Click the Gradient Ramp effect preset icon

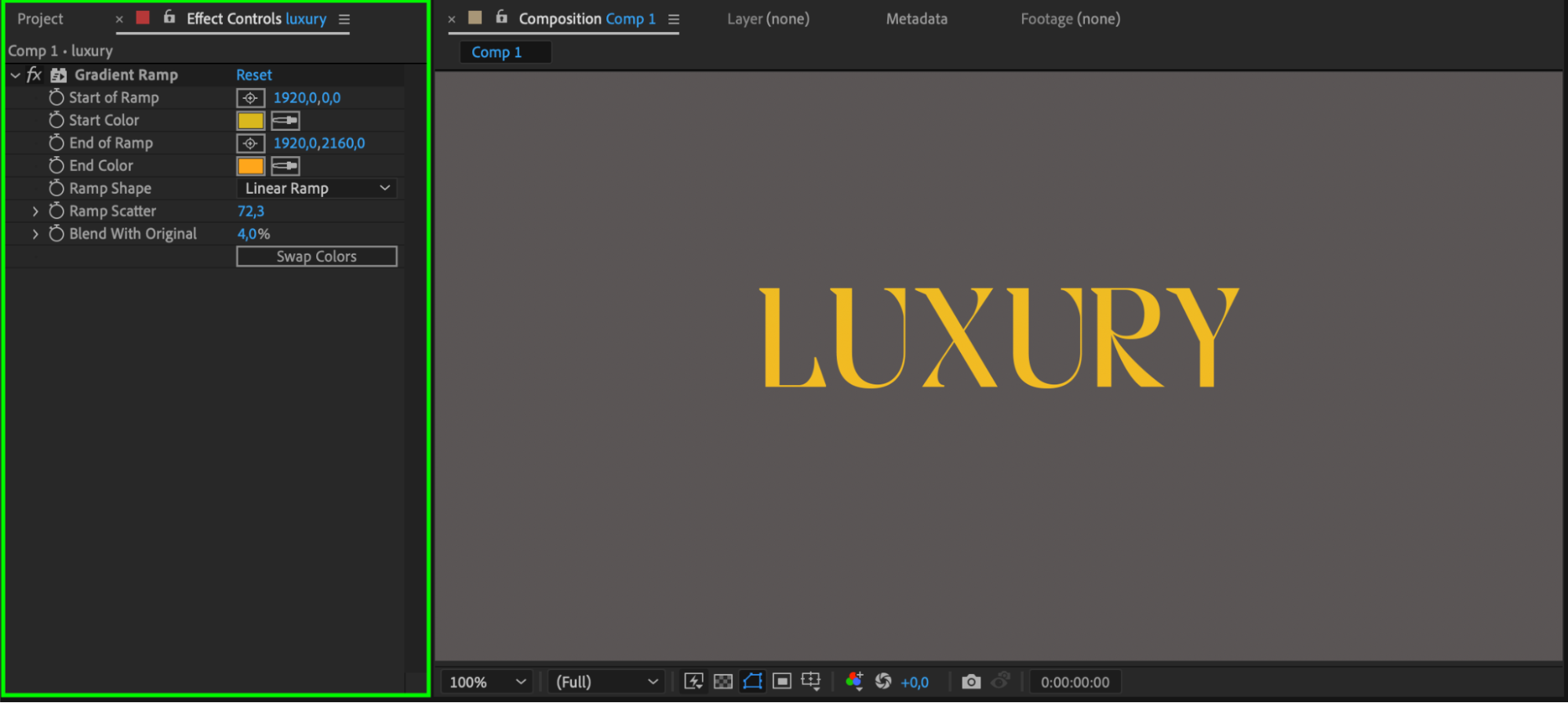tap(59, 75)
